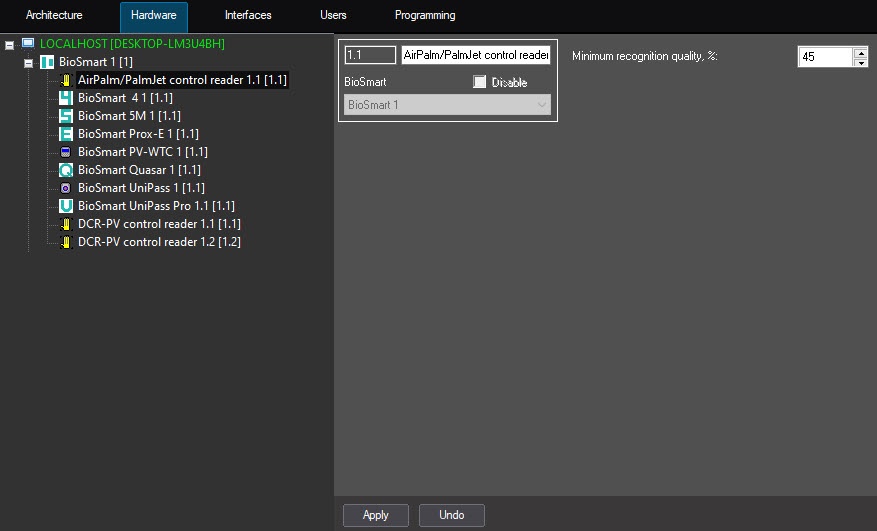This screenshot has width=877, height=531.
Task: Click the BioSmart Prox-E 1 icon
Action: point(66,134)
